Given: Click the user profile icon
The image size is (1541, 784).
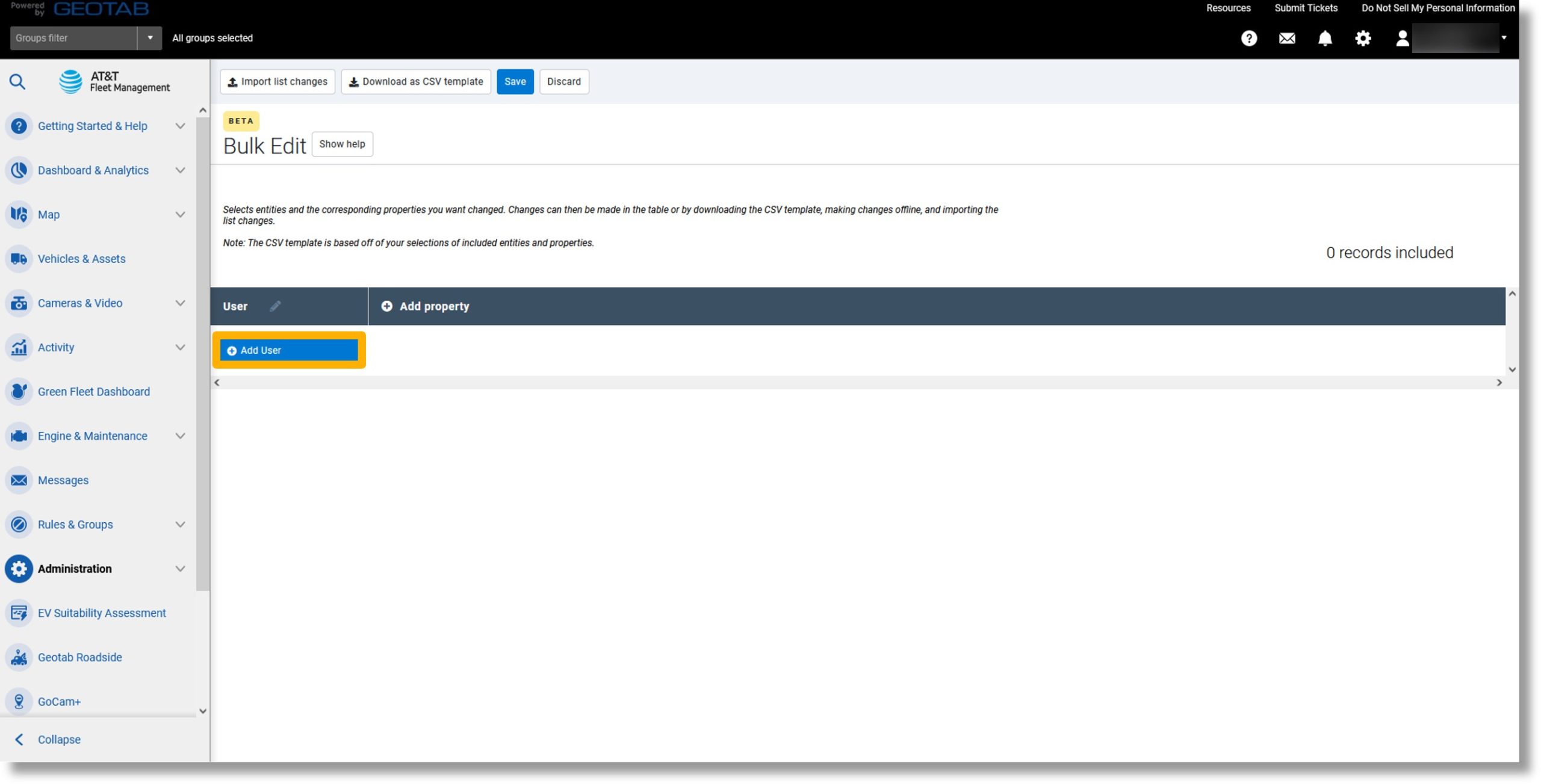Looking at the screenshot, I should (1402, 38).
